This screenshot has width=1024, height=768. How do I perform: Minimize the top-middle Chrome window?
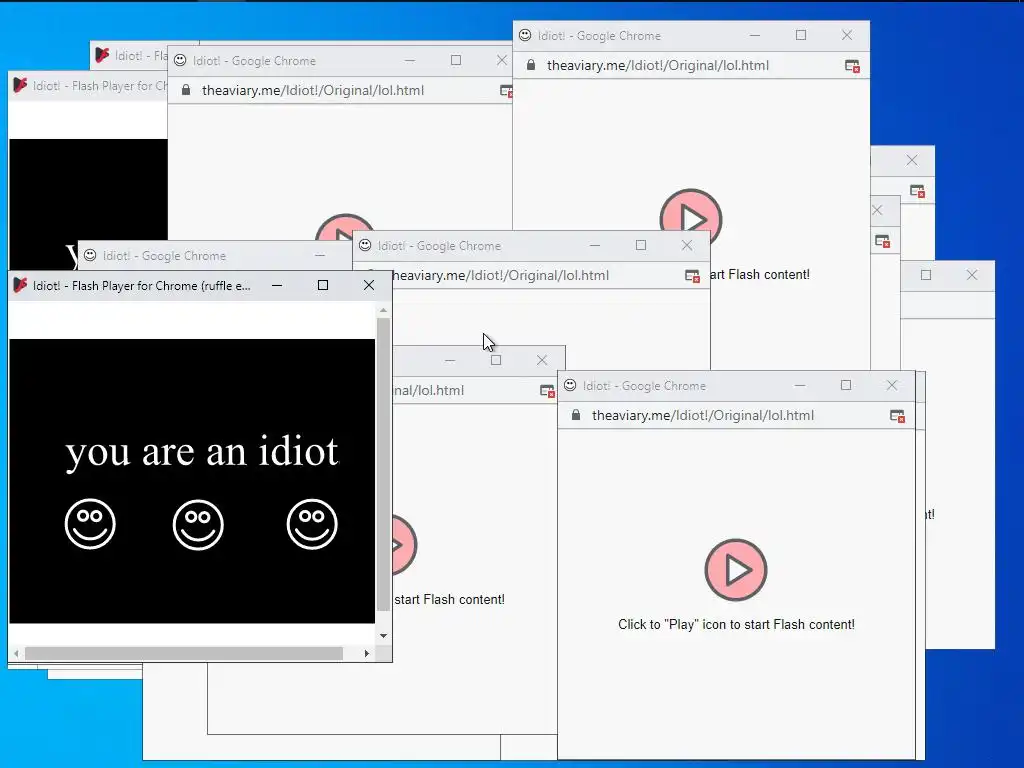click(410, 60)
